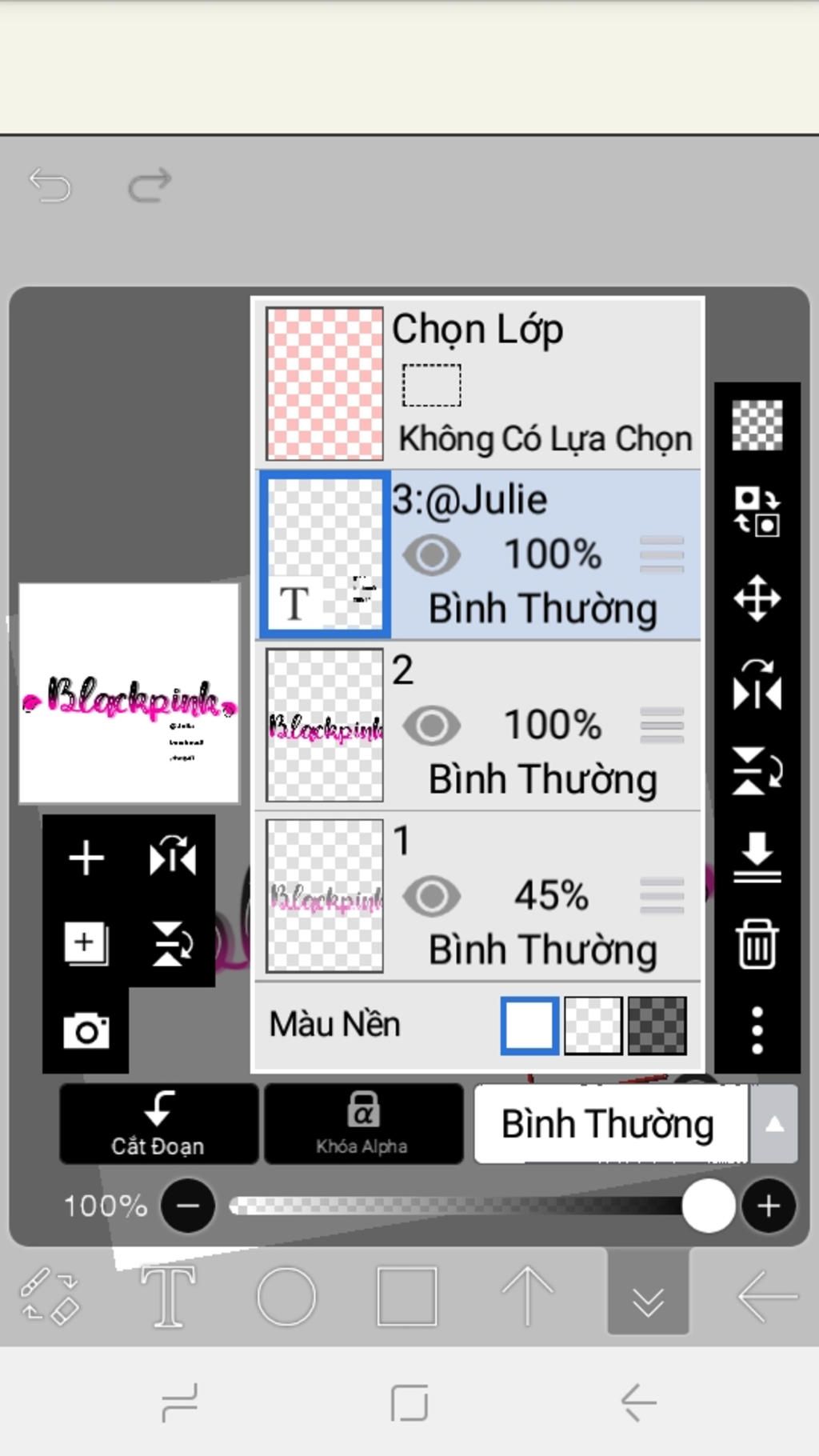Hide the 3:@Julie layer
The width and height of the screenshot is (819, 1456).
tap(431, 555)
